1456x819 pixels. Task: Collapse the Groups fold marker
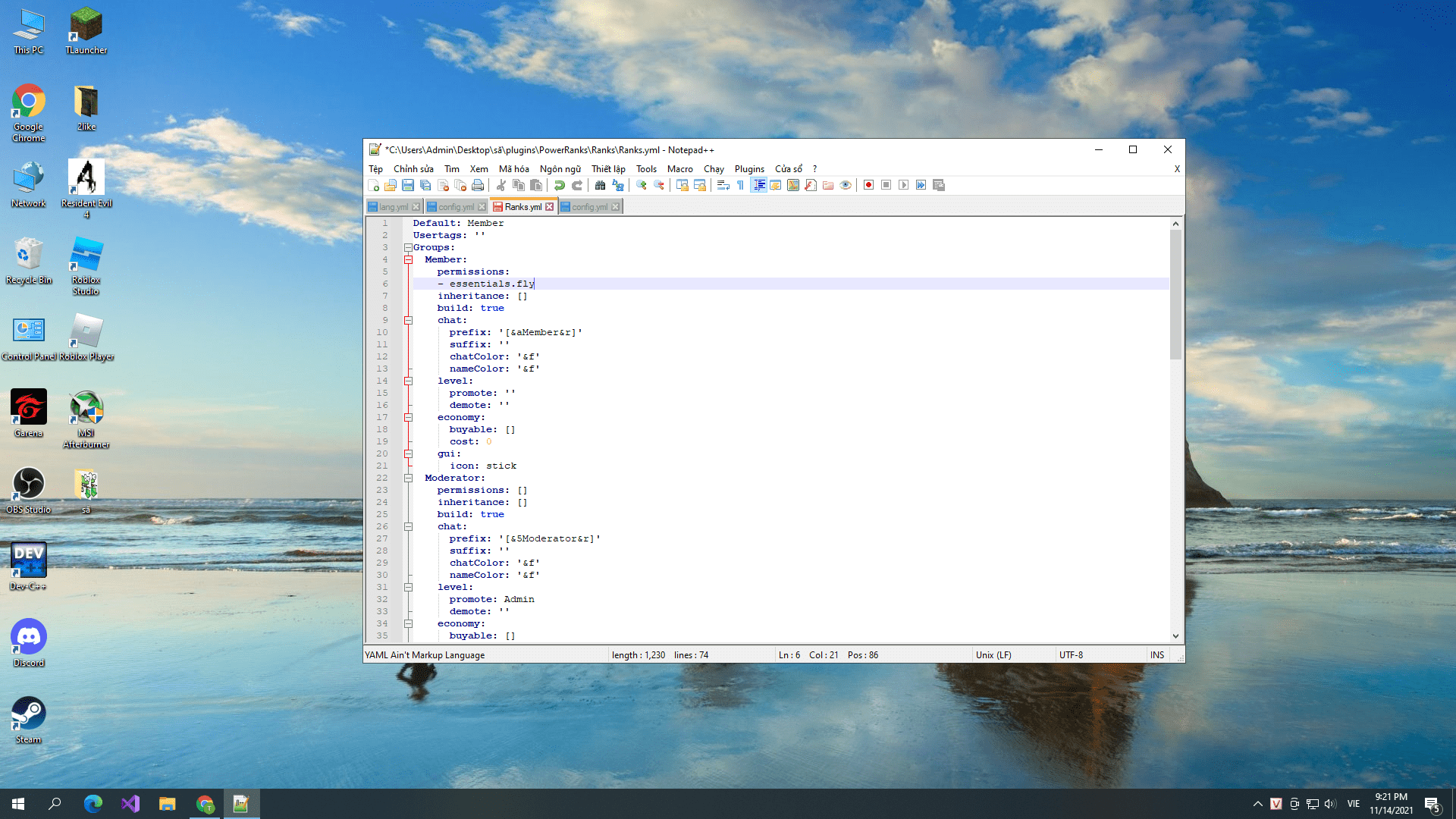coord(408,247)
